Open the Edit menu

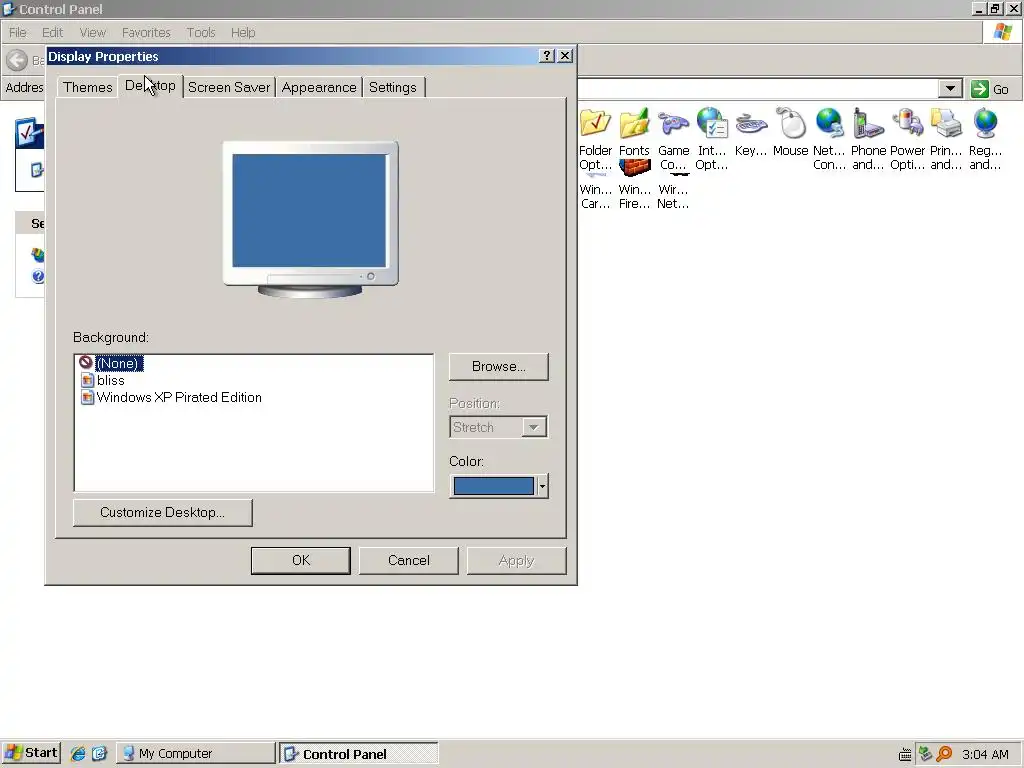tap(52, 32)
